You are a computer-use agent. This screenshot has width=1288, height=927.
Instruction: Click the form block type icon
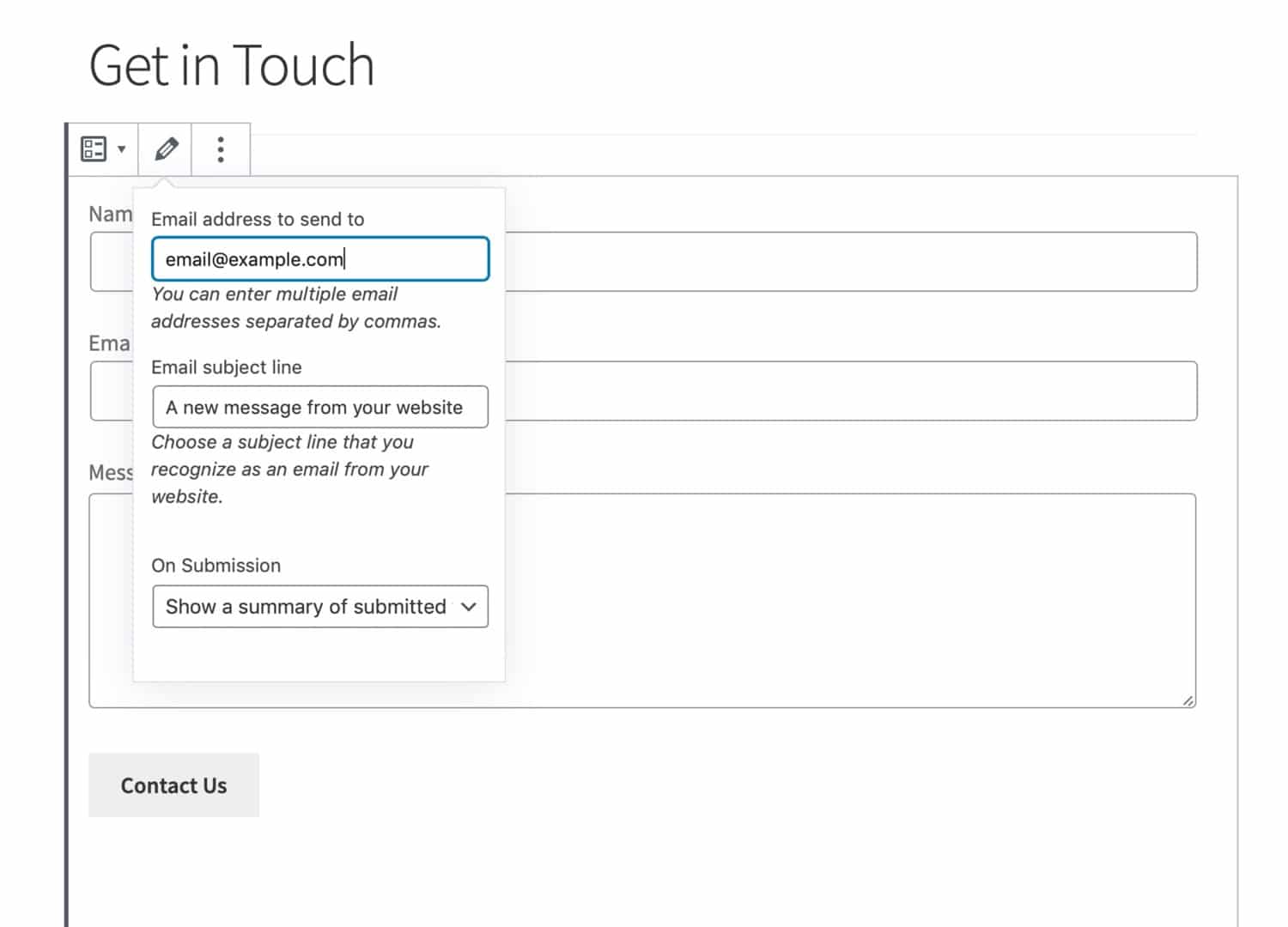(x=94, y=148)
